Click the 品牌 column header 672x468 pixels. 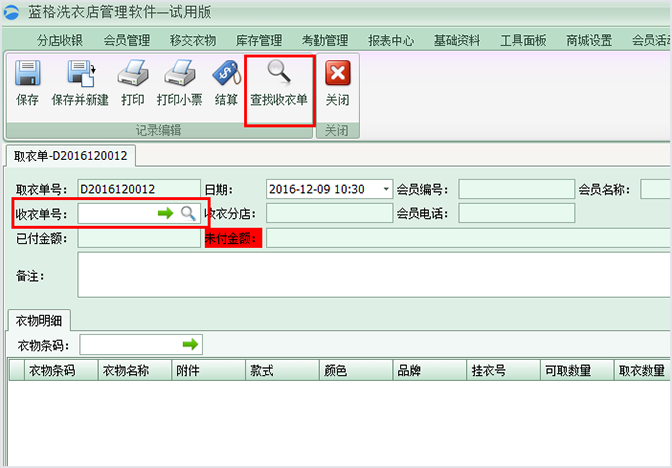coord(430,370)
